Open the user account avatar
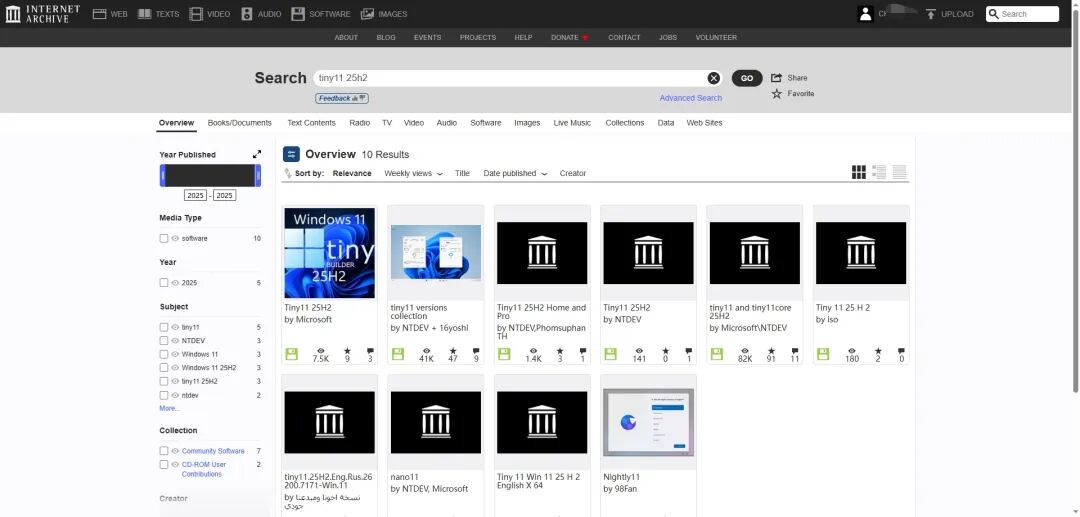Image resolution: width=1080 pixels, height=517 pixels. coord(865,14)
